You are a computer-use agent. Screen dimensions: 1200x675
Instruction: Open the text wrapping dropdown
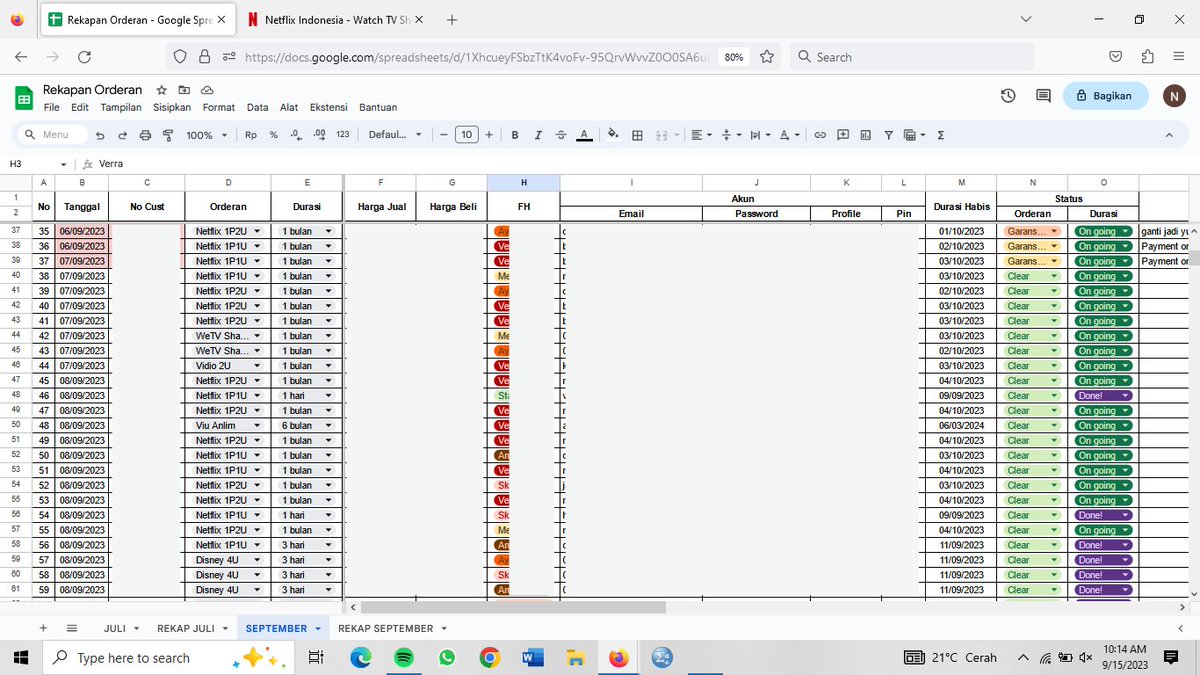point(759,135)
